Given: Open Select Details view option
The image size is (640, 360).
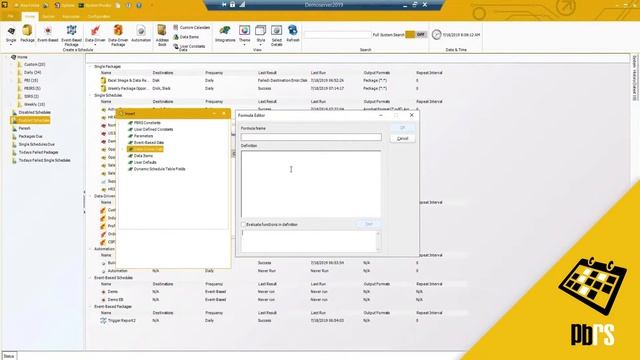Looking at the screenshot, I should [x=276, y=36].
